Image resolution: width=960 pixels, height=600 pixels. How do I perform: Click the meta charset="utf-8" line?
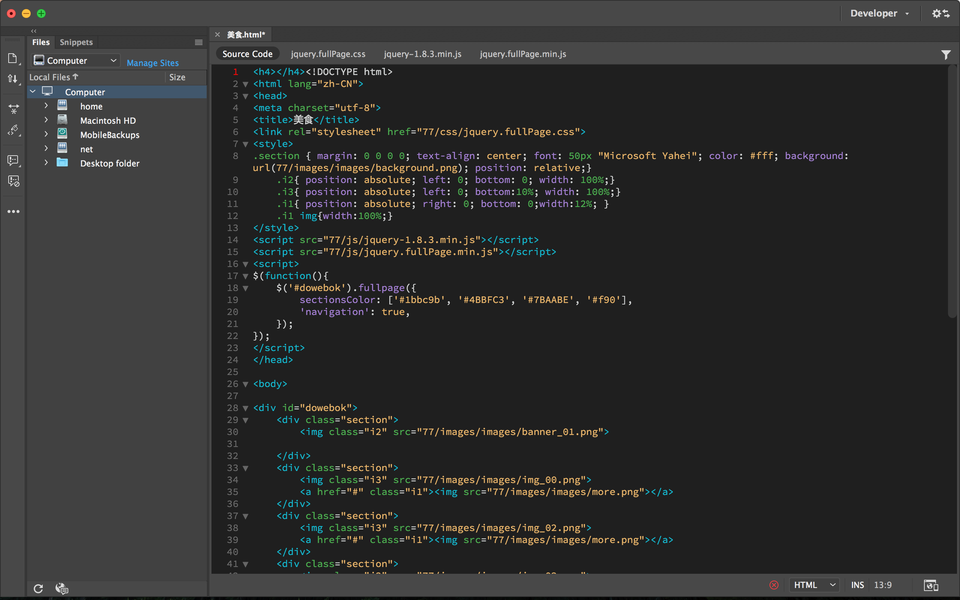(x=317, y=108)
